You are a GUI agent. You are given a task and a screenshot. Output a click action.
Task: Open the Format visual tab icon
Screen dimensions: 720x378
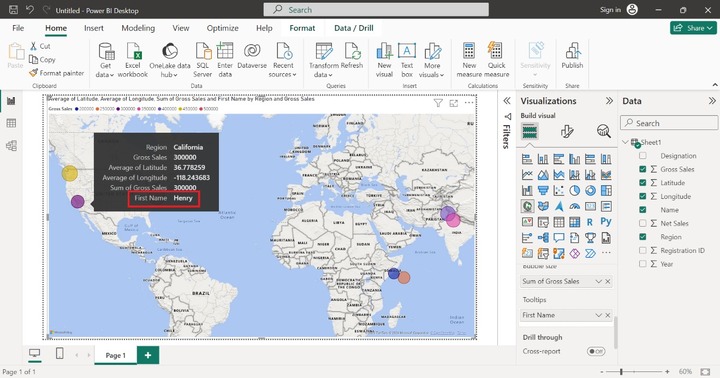tap(567, 132)
